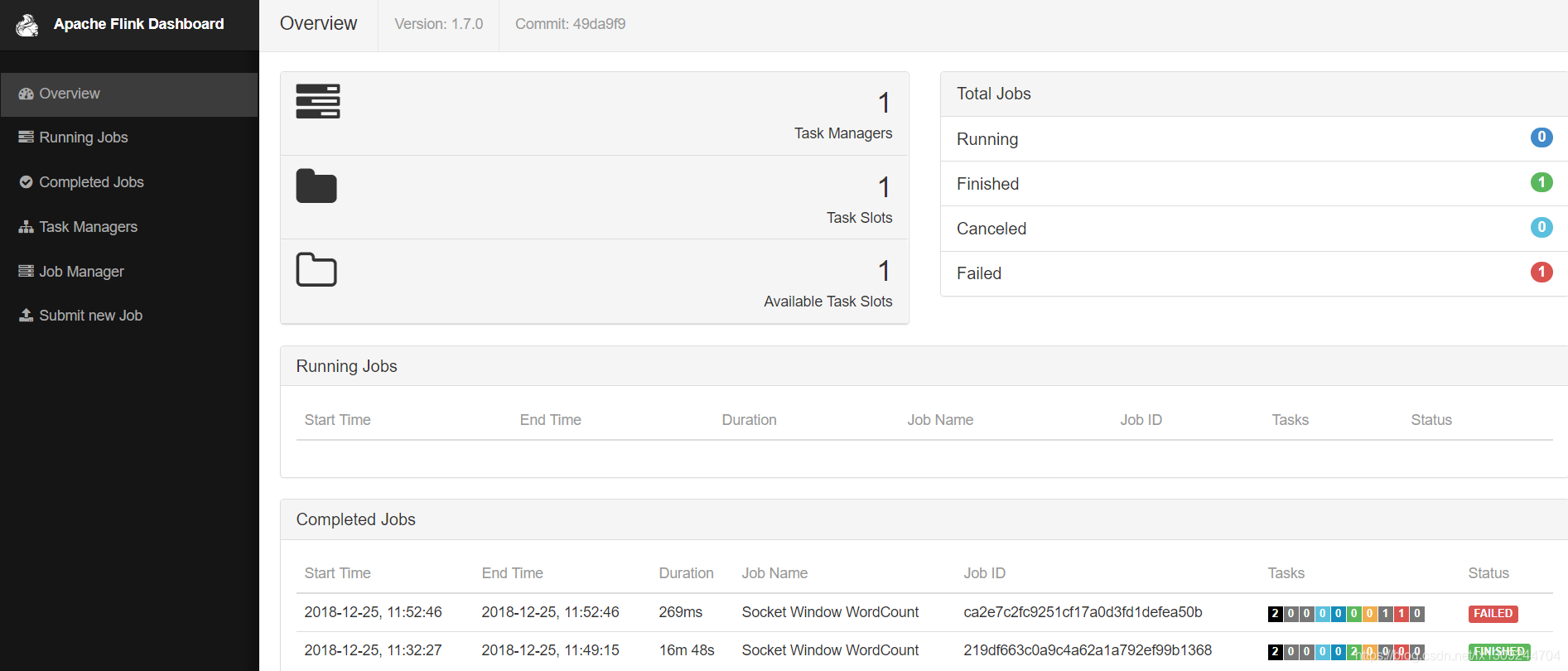Click the Start Time header in Completed Jobs
This screenshot has width=1568, height=671.
click(x=337, y=573)
